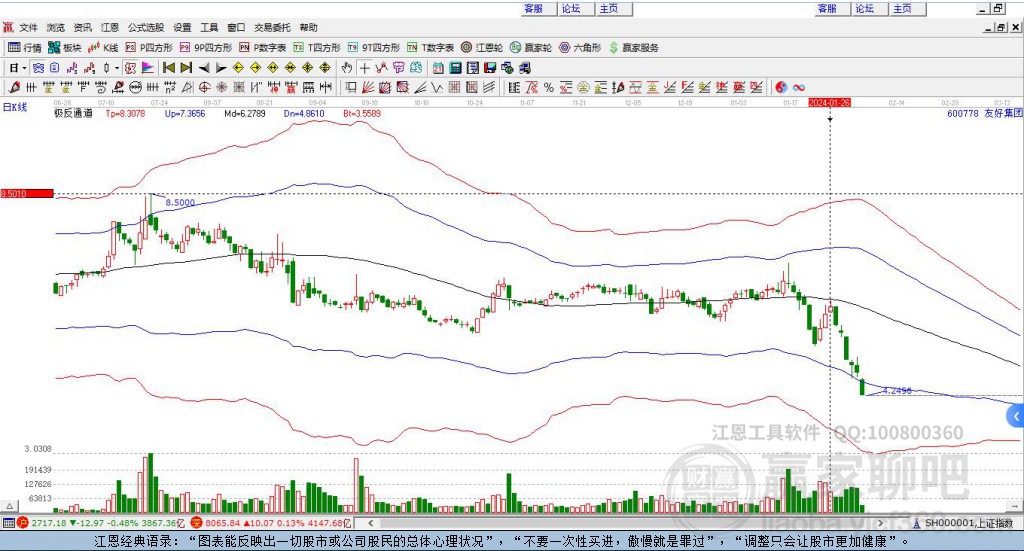Click first 主页 link at top
Screen dimensions: 1024x551
(609, 8)
